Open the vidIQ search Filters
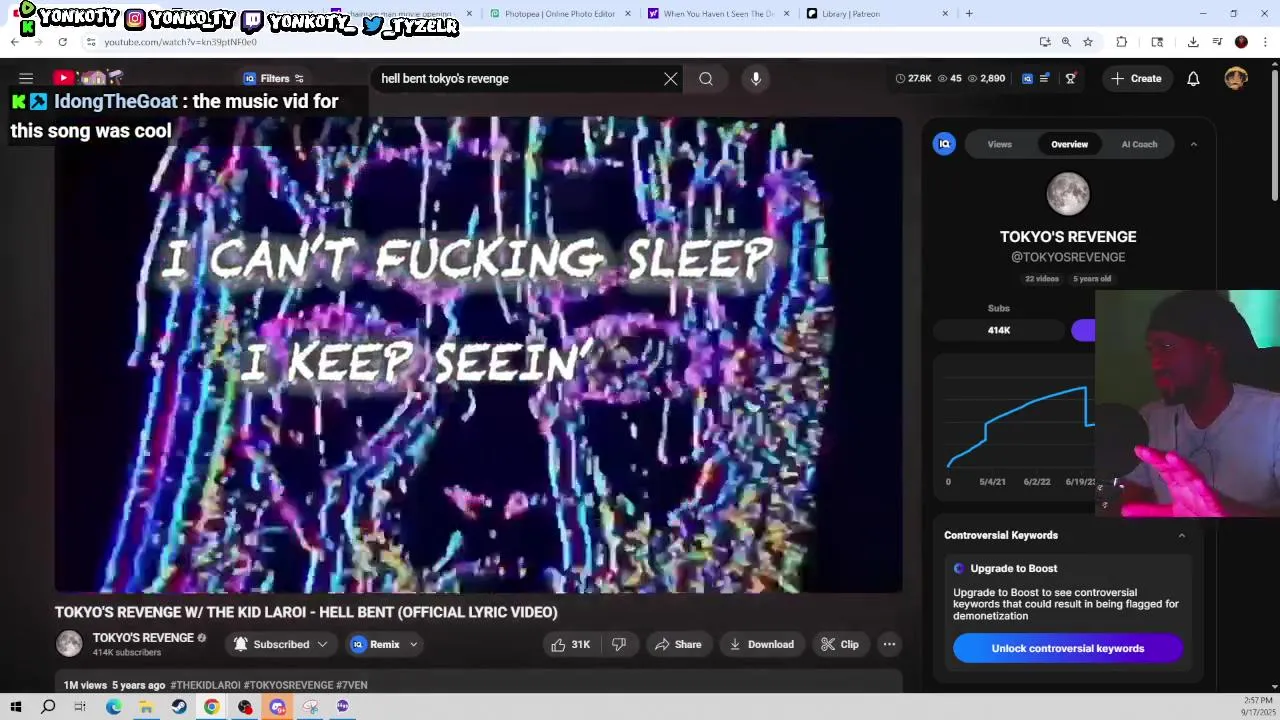The height and width of the screenshot is (720, 1280). 273,78
